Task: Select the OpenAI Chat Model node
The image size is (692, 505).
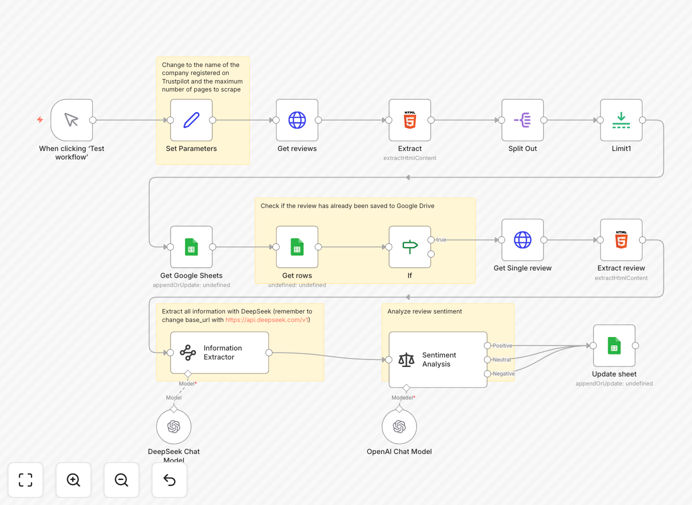Action: [399, 426]
